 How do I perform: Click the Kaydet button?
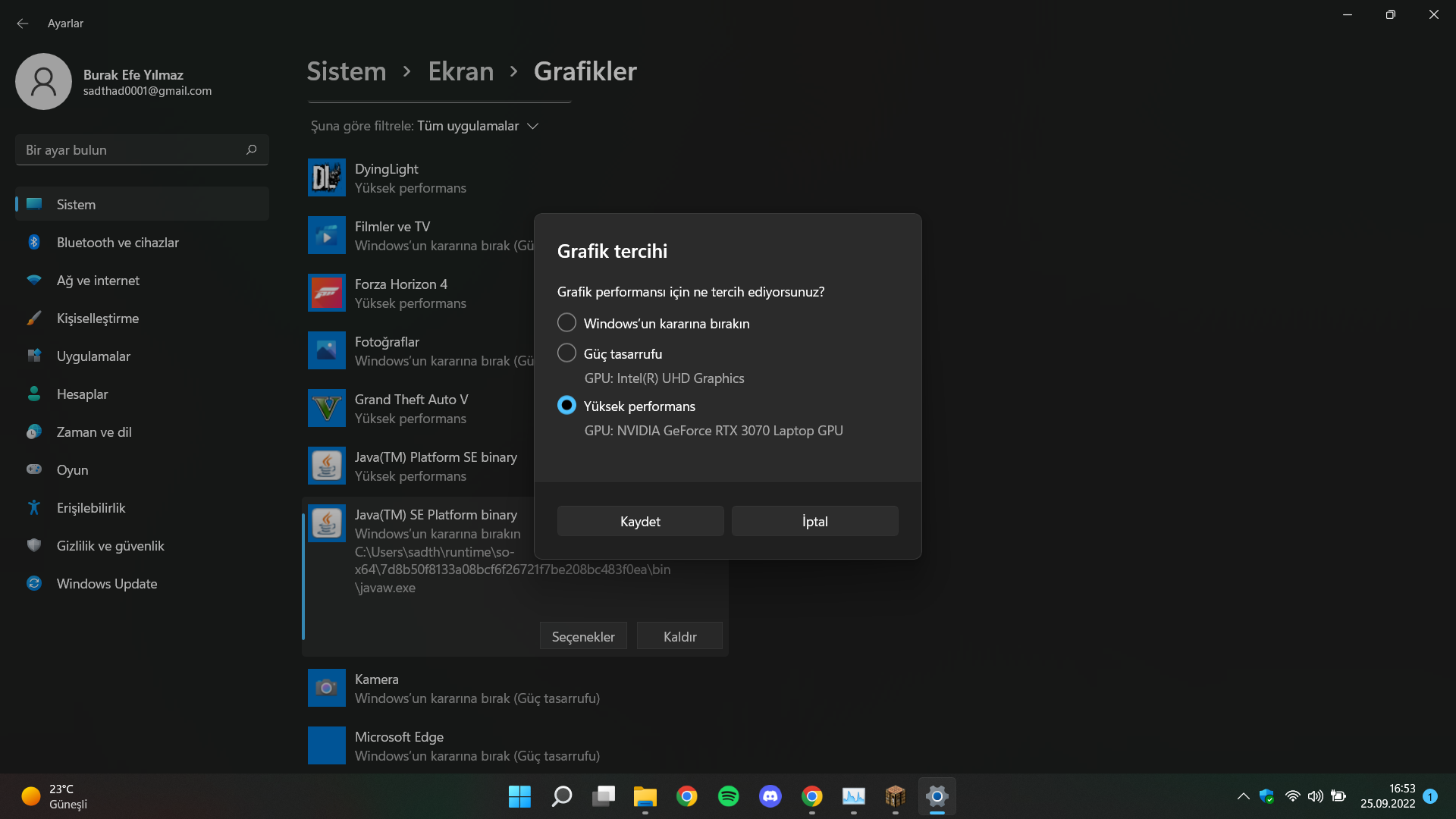coord(640,522)
